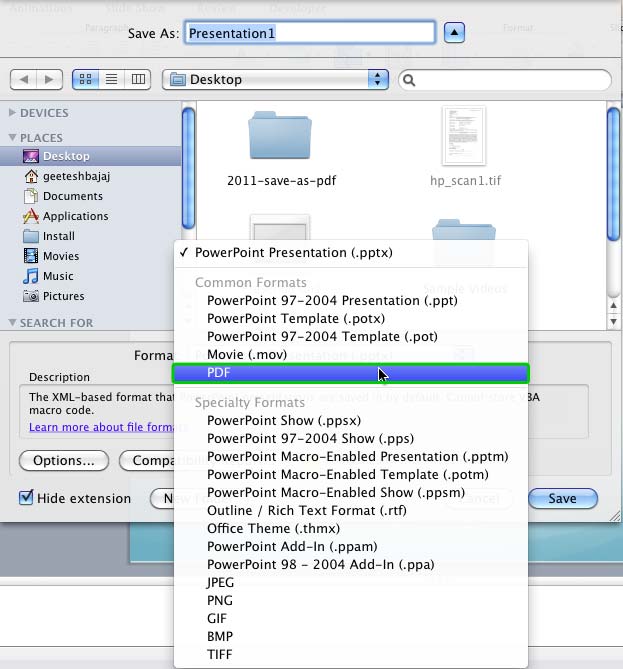Expand the DEVICES section

[x=12, y=113]
